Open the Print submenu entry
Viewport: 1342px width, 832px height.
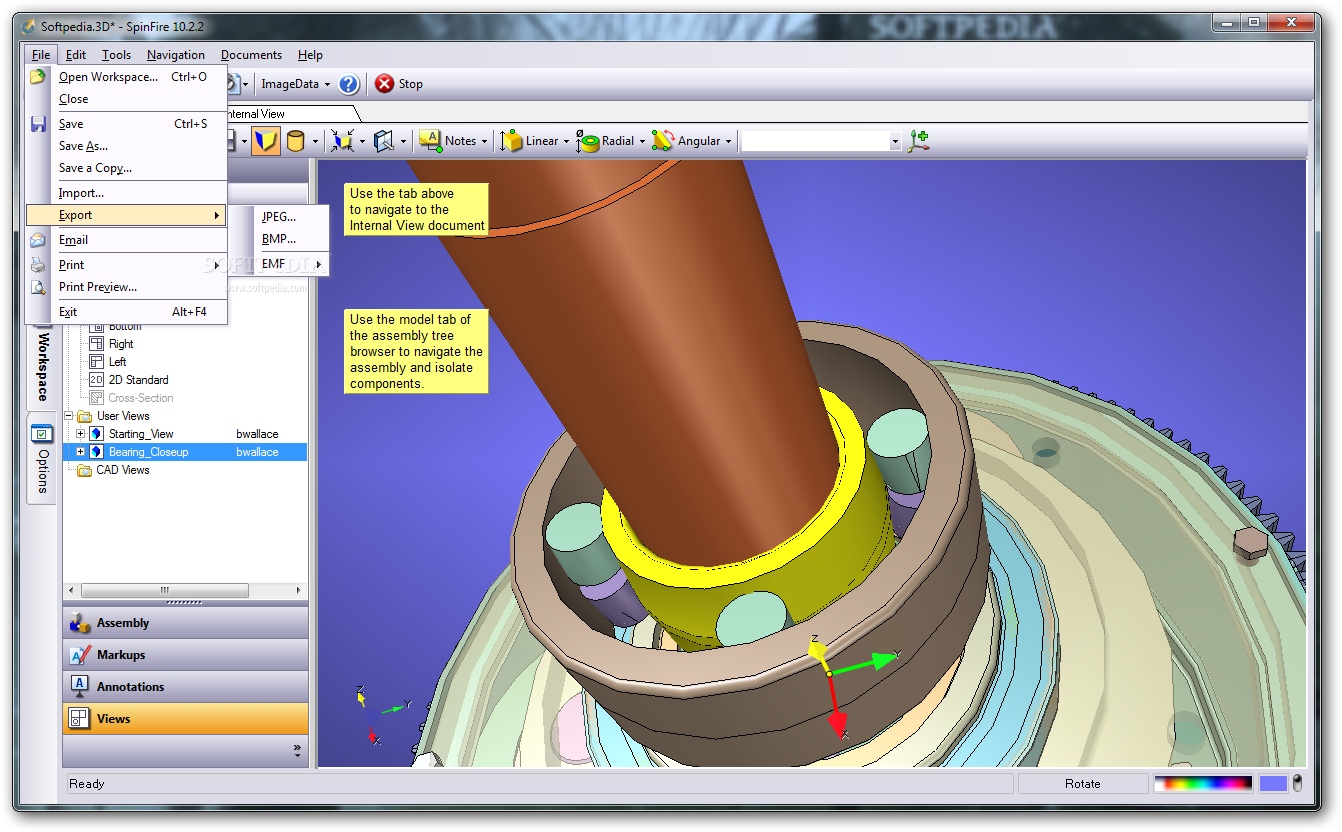click(x=127, y=265)
